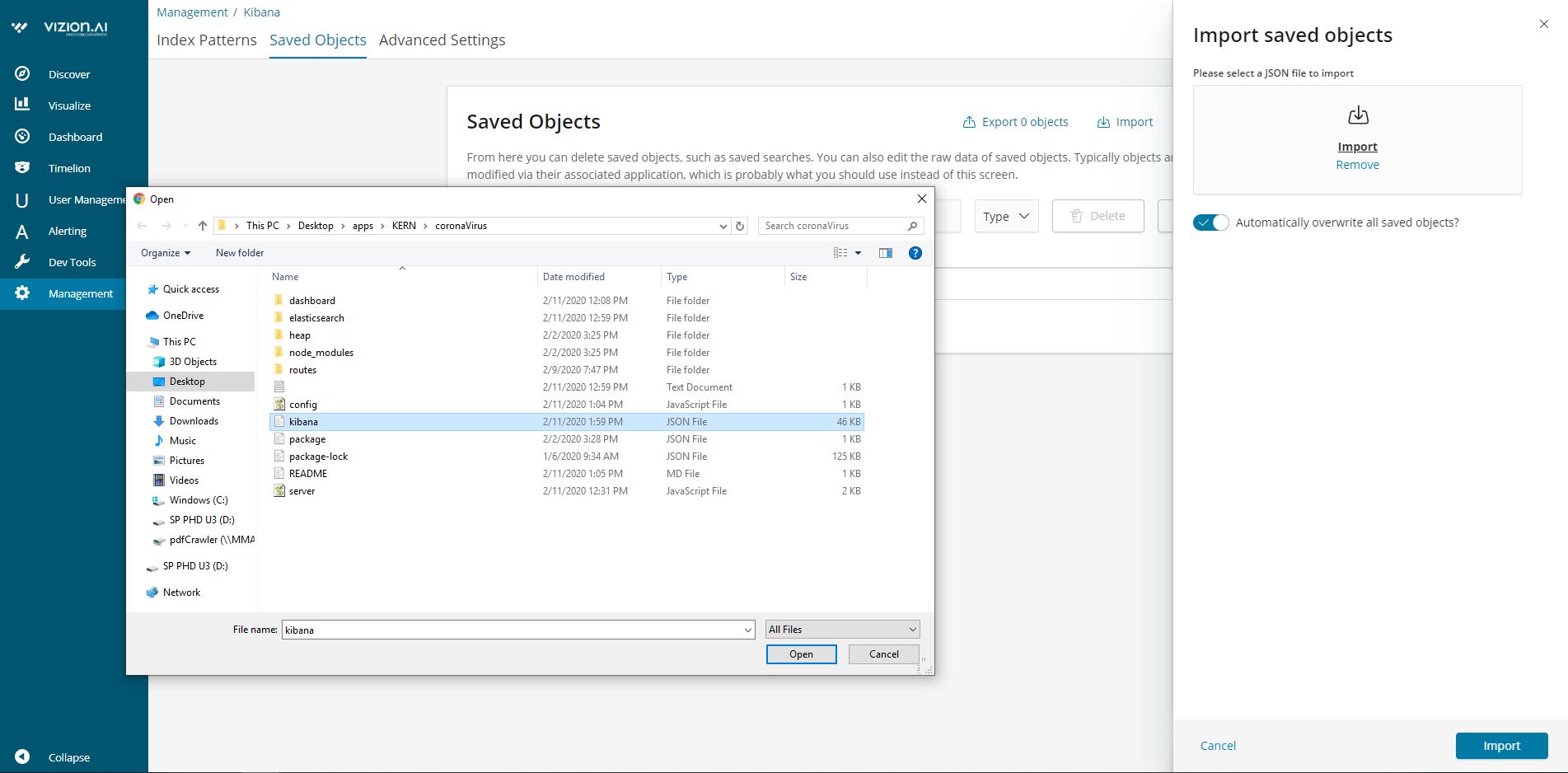Select the elasticsearch folder

tap(317, 318)
